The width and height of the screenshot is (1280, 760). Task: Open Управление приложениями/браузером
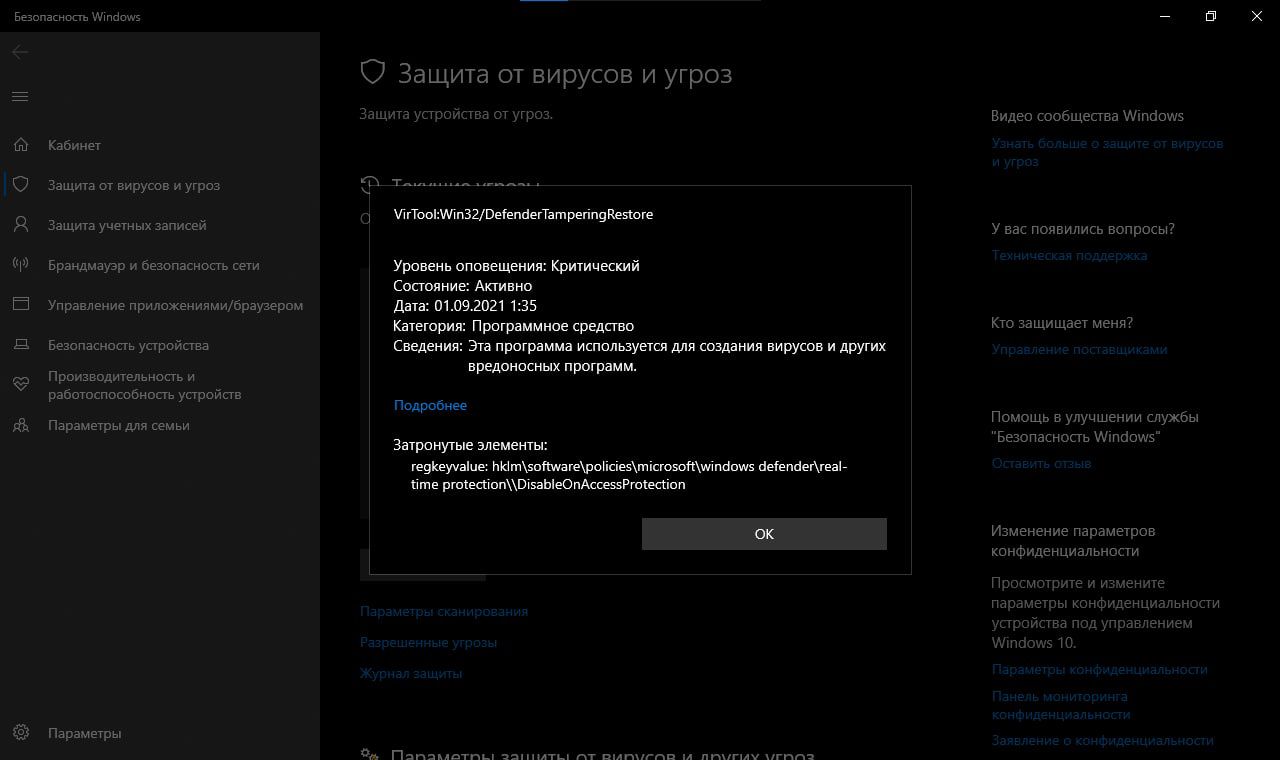(175, 305)
